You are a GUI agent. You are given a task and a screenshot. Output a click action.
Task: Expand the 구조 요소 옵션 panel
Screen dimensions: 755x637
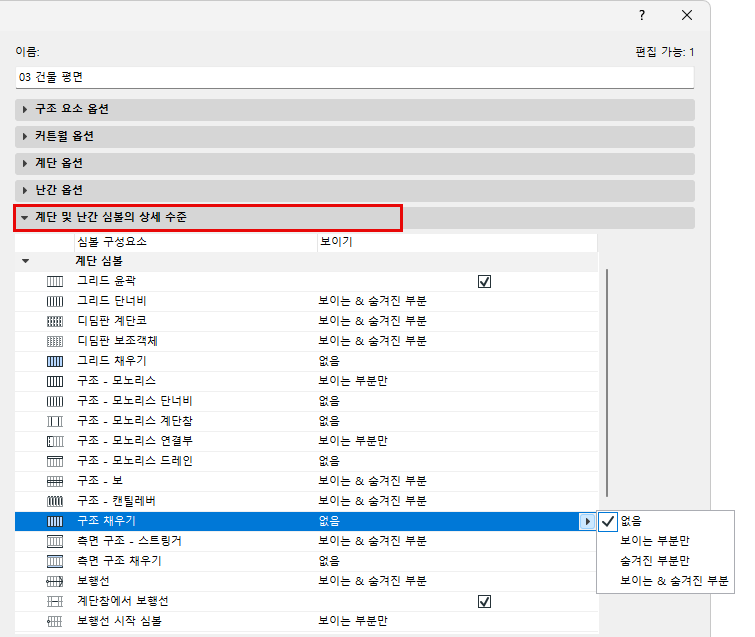355,109
